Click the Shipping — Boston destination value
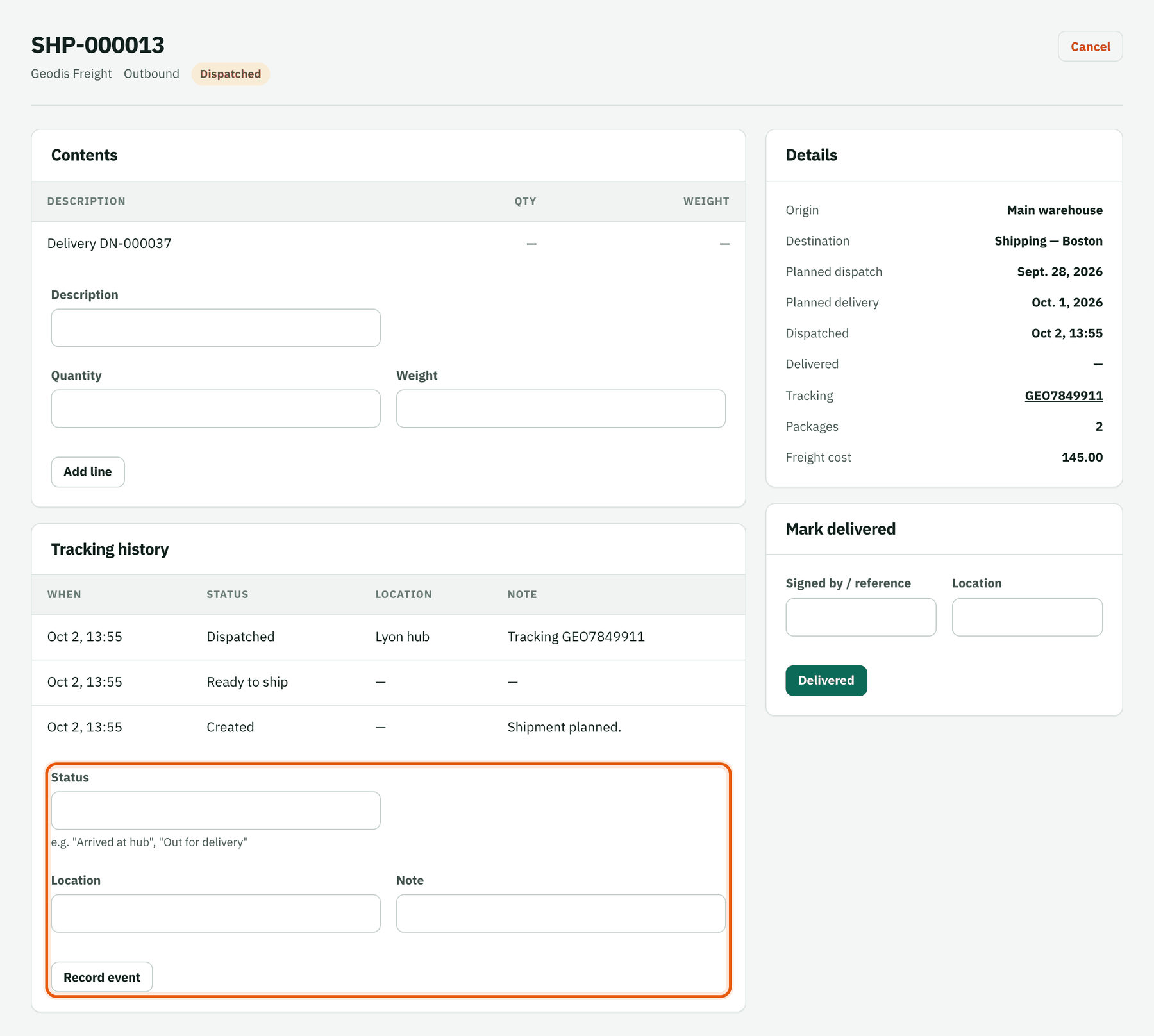Screen dimensions: 1154x1036 pos(1048,241)
